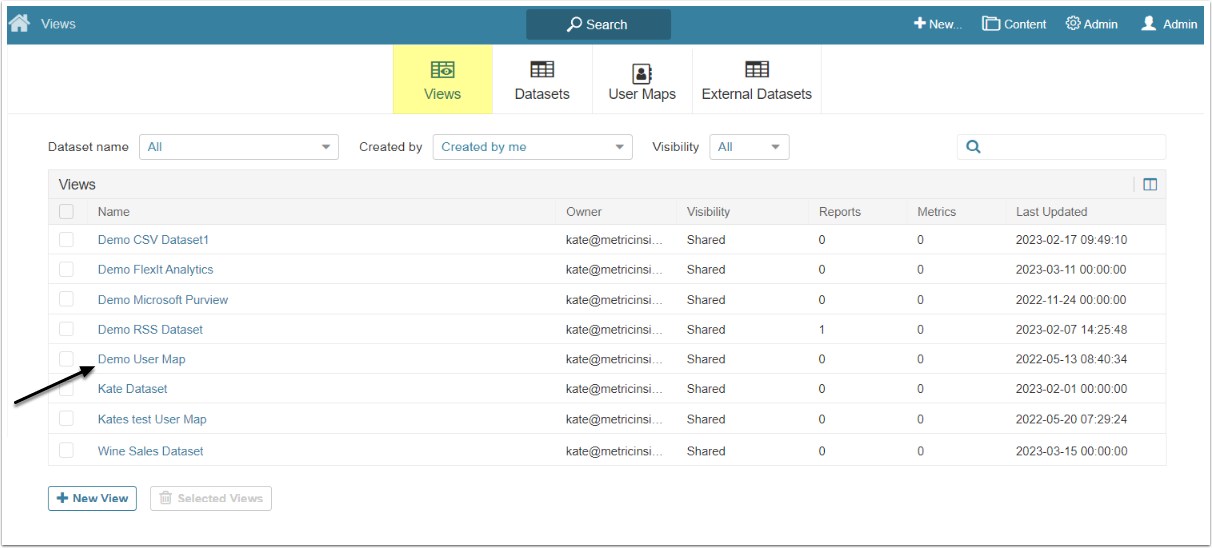The width and height of the screenshot is (1212, 548).
Task: Switch to the User Maps tab
Action: pos(642,80)
